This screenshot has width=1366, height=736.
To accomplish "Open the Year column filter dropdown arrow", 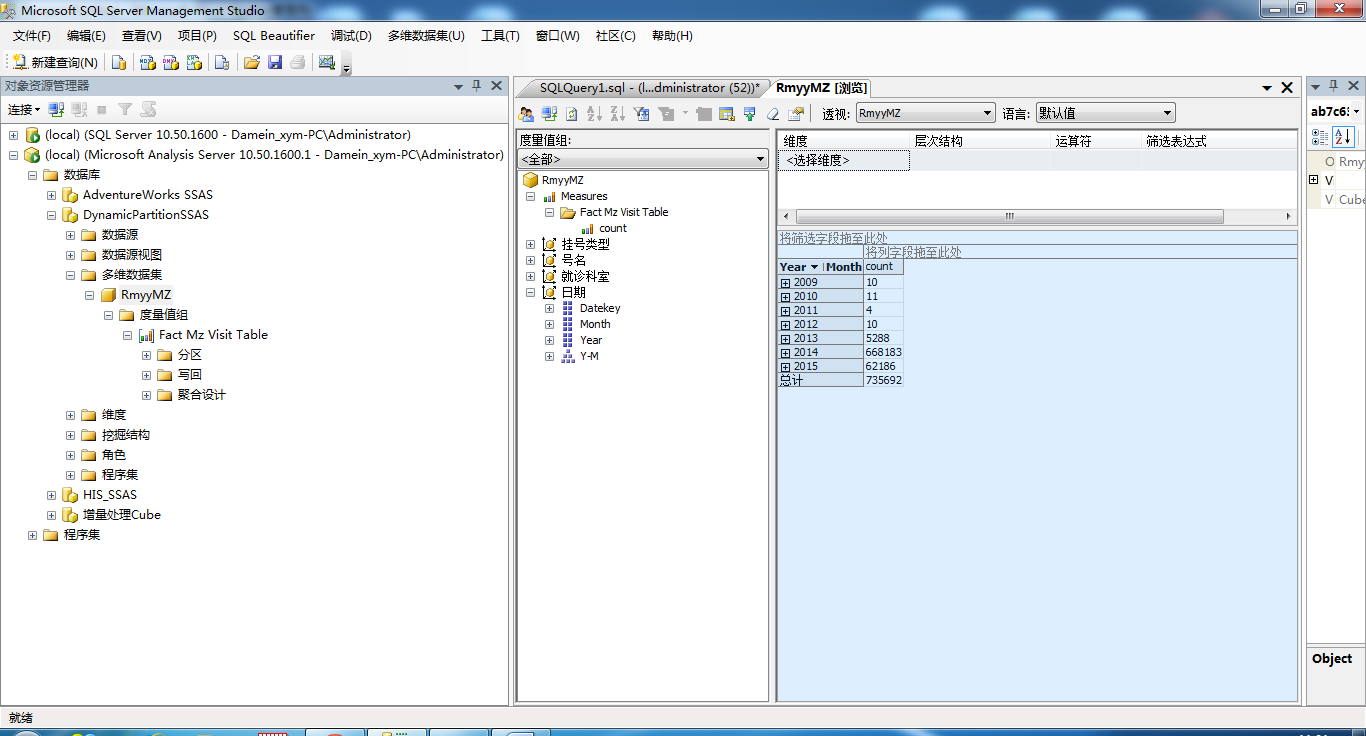I will 815,267.
